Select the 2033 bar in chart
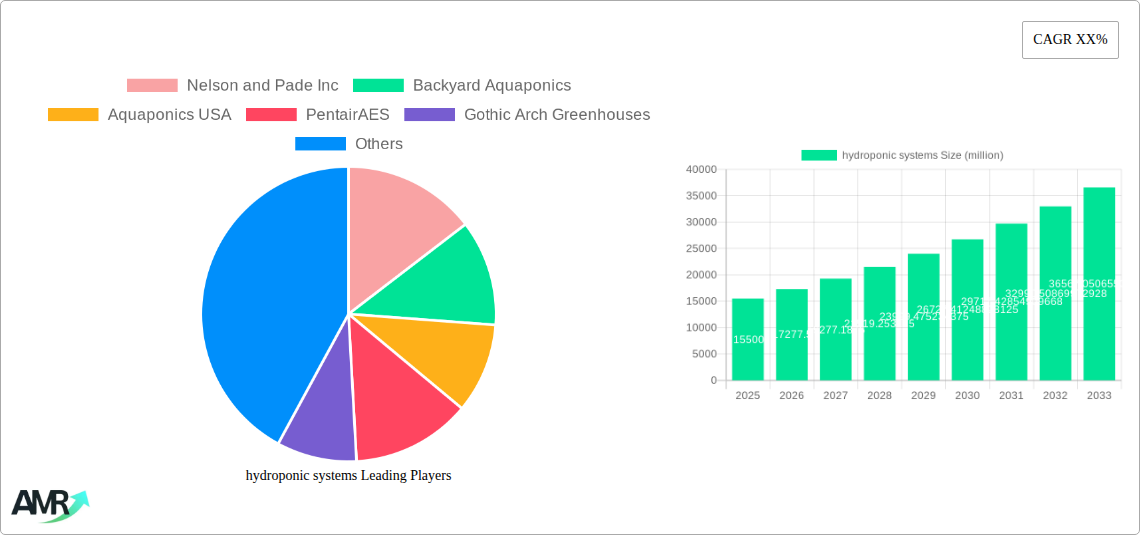 pos(1099,285)
